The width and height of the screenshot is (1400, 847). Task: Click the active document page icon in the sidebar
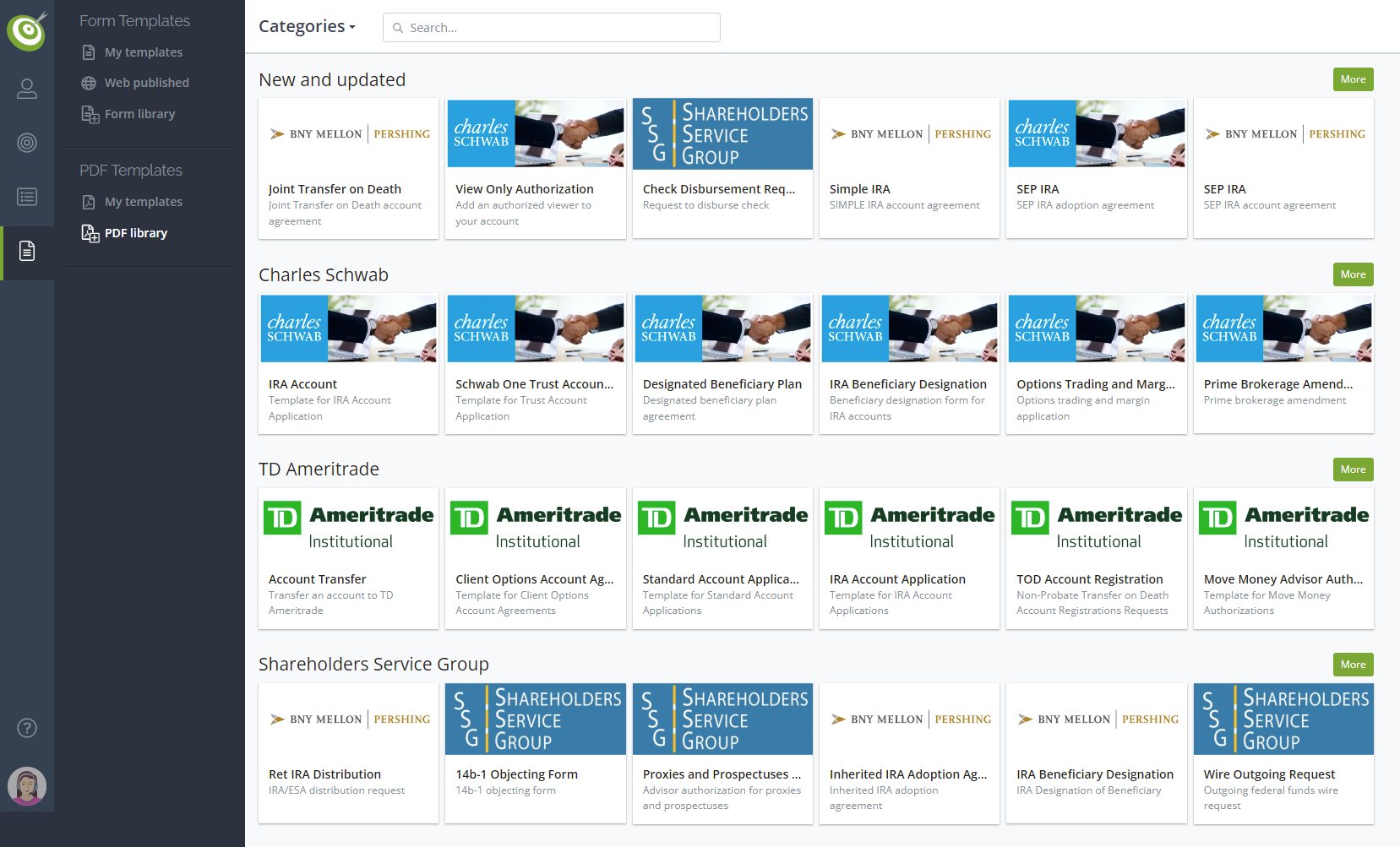click(27, 251)
